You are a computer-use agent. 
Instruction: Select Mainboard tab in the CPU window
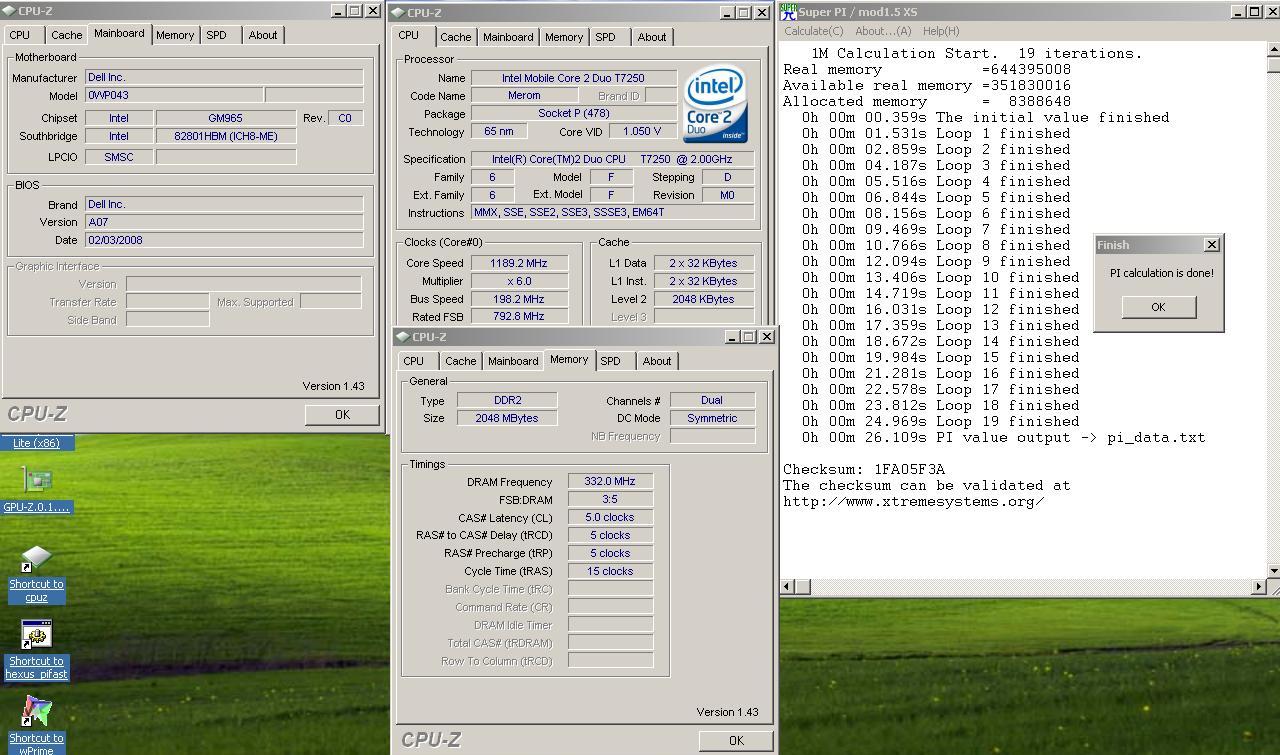pyautogui.click(x=508, y=37)
